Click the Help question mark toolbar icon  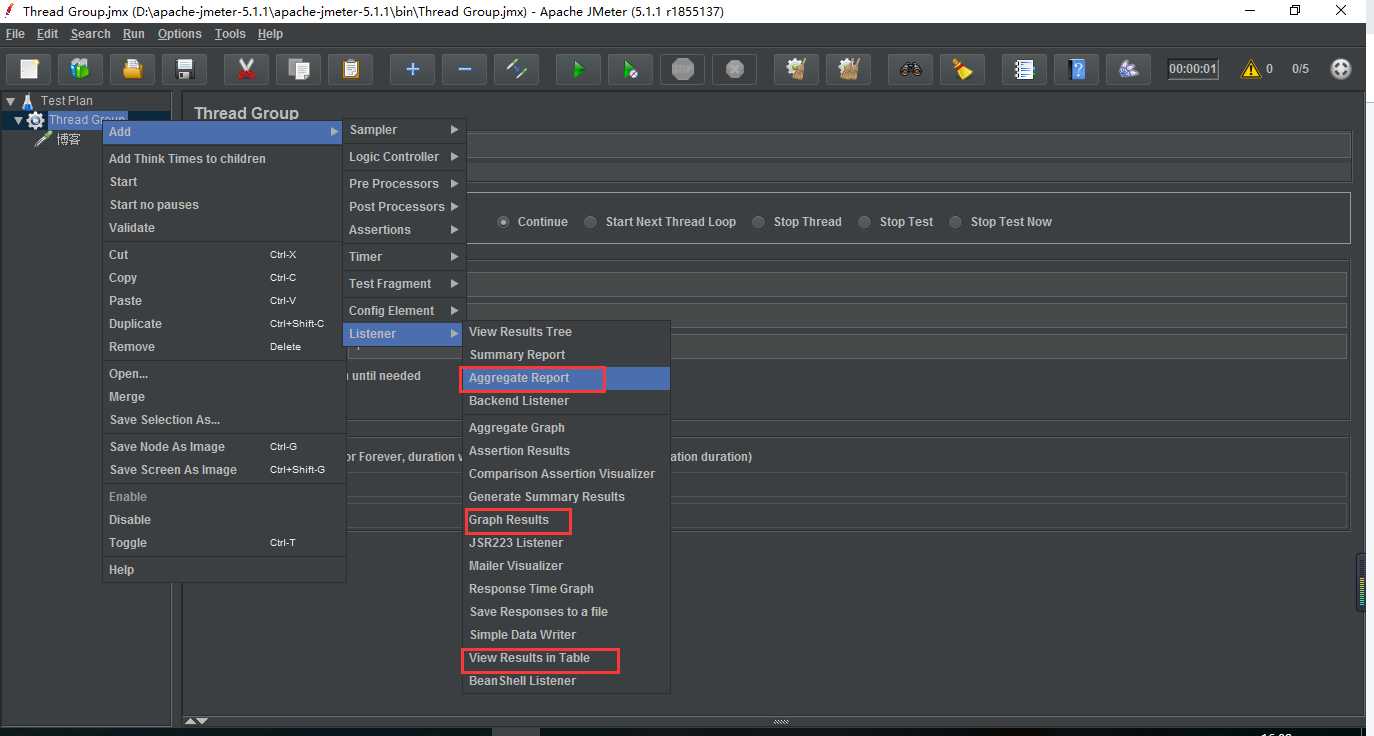click(x=1076, y=69)
